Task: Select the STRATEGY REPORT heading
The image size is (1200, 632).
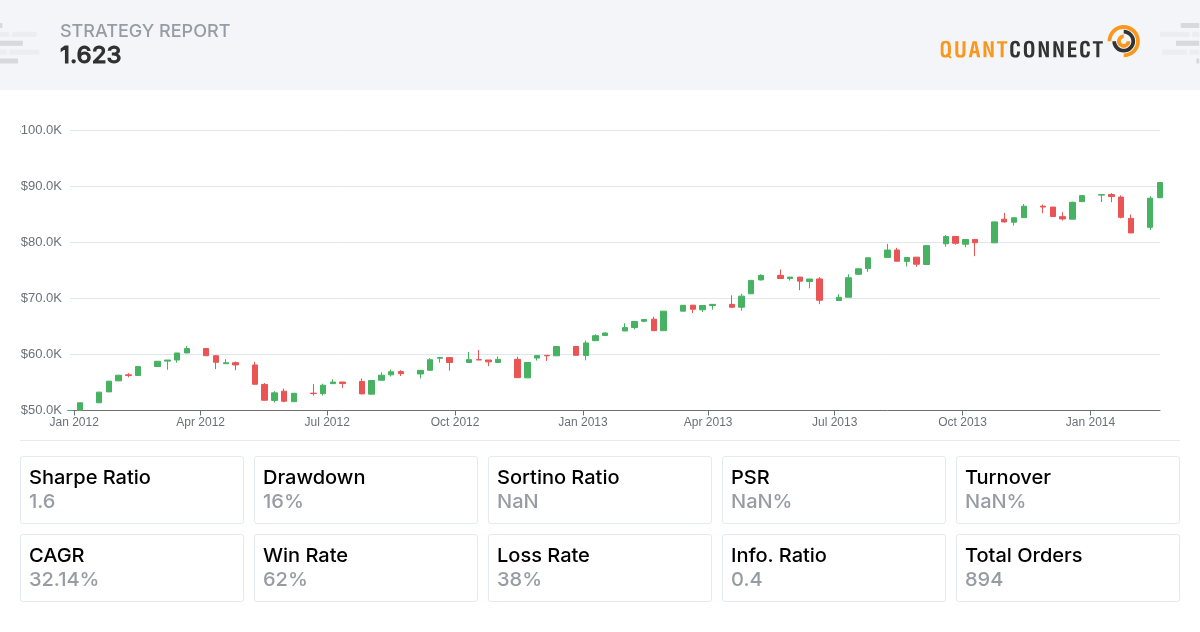Action: 145,31
